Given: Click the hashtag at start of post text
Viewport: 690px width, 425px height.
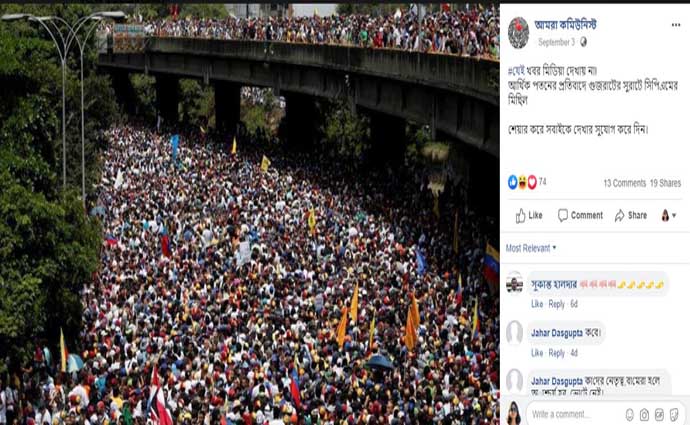Looking at the screenshot, I should click(x=517, y=71).
